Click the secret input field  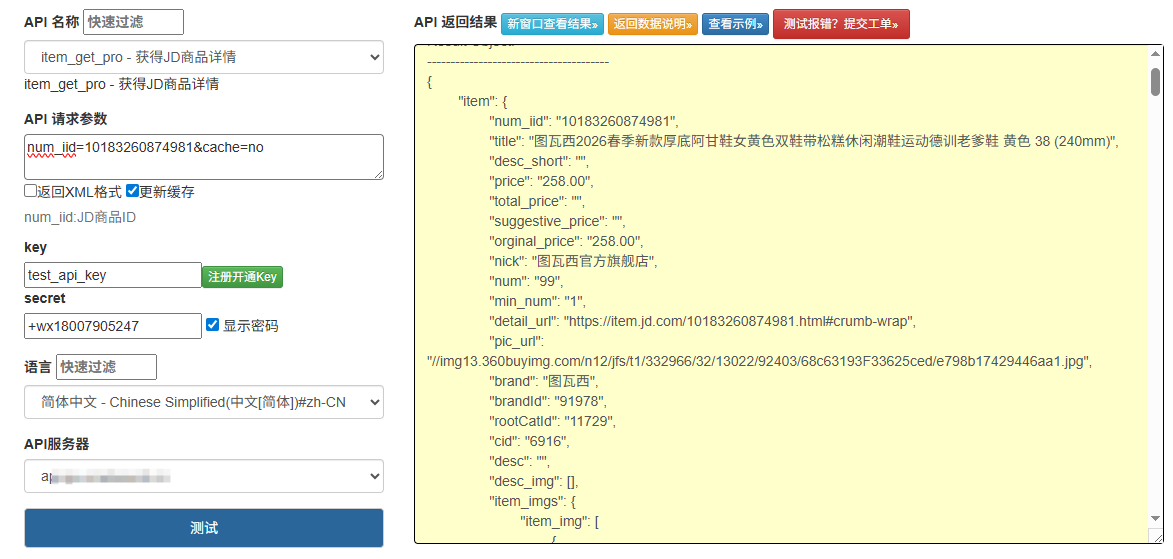[113, 326]
